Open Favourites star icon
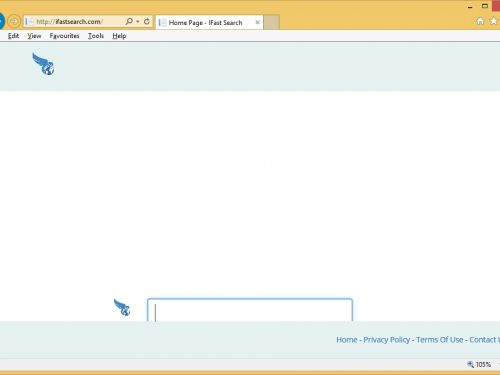500x375 pixels. point(493,21)
